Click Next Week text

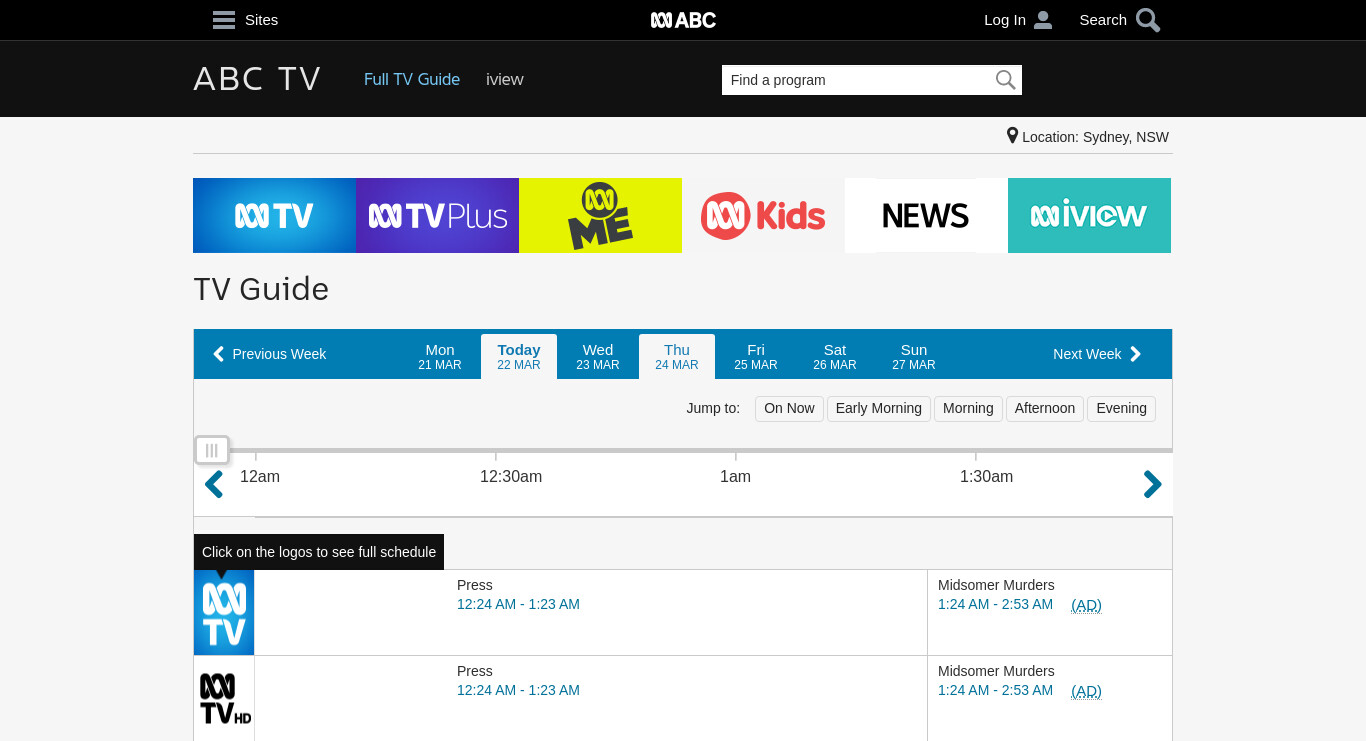[x=1087, y=354]
